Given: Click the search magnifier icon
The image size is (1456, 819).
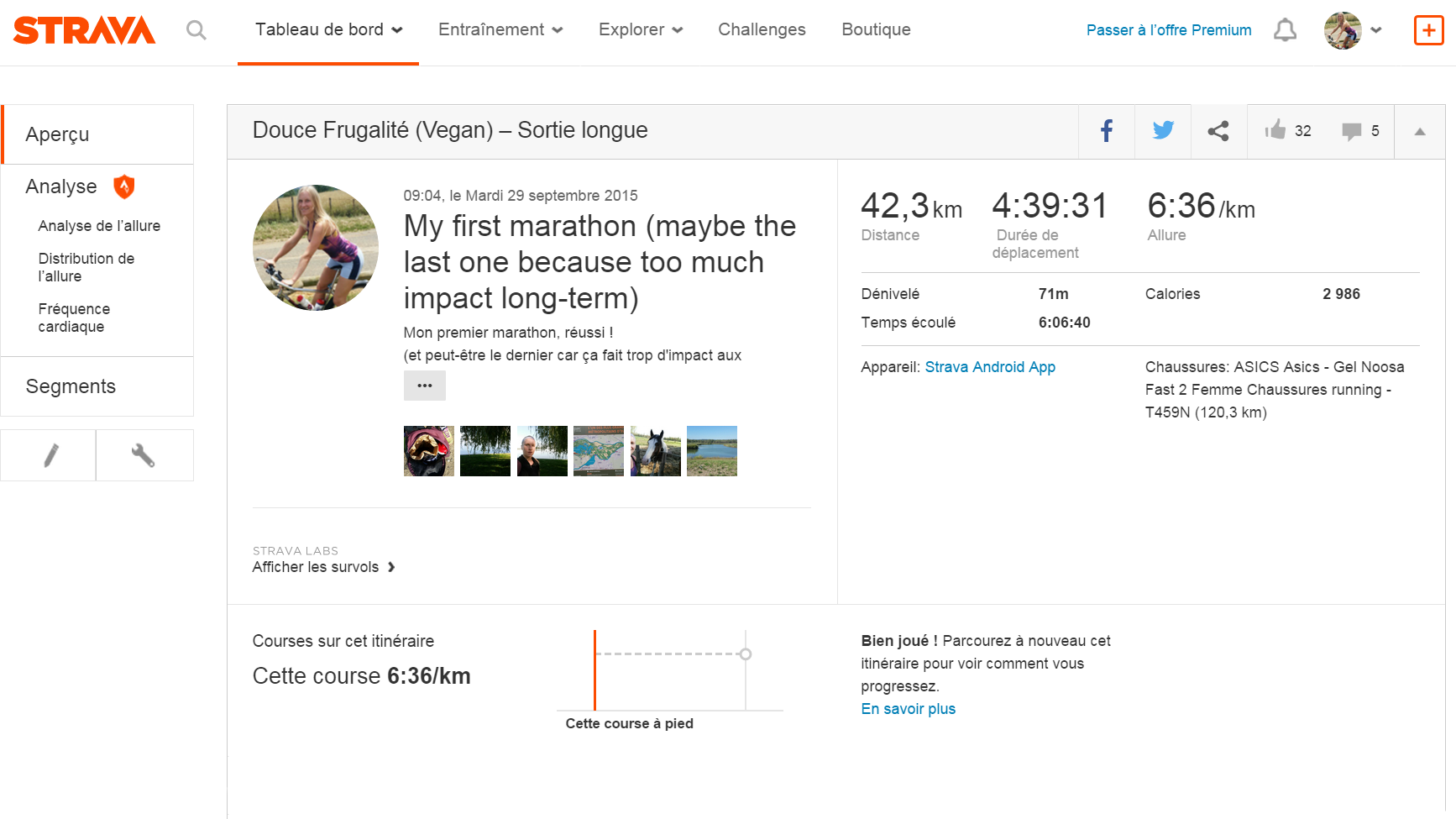Looking at the screenshot, I should tap(196, 30).
